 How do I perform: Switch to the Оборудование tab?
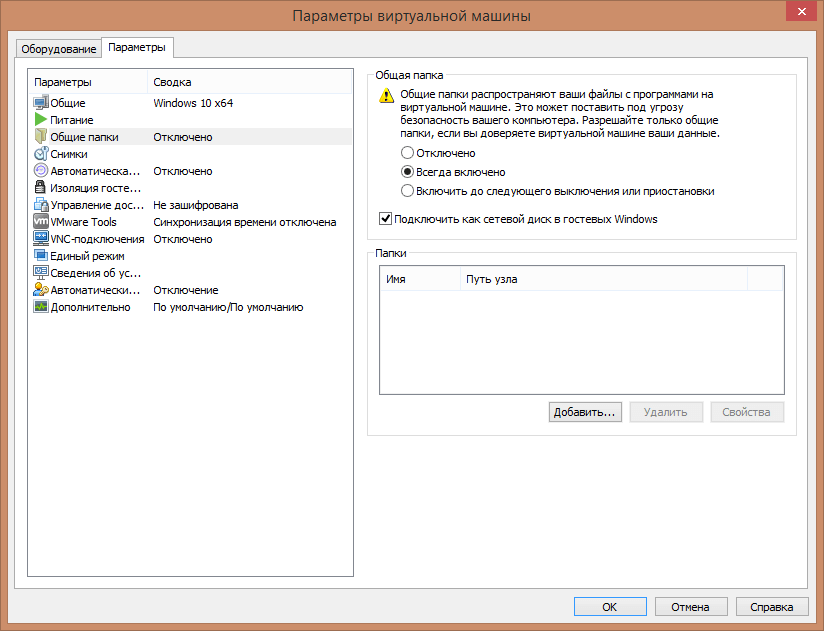click(x=59, y=49)
